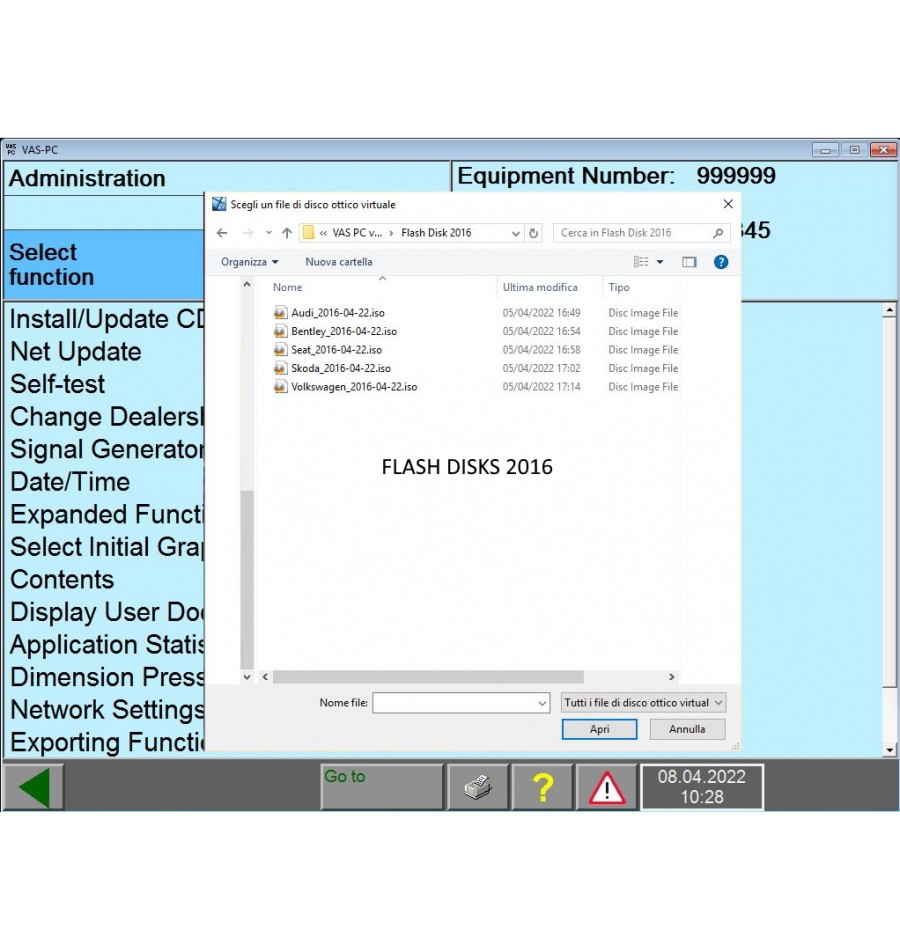Open the Organizza dropdown menu
900x950 pixels.
250,262
